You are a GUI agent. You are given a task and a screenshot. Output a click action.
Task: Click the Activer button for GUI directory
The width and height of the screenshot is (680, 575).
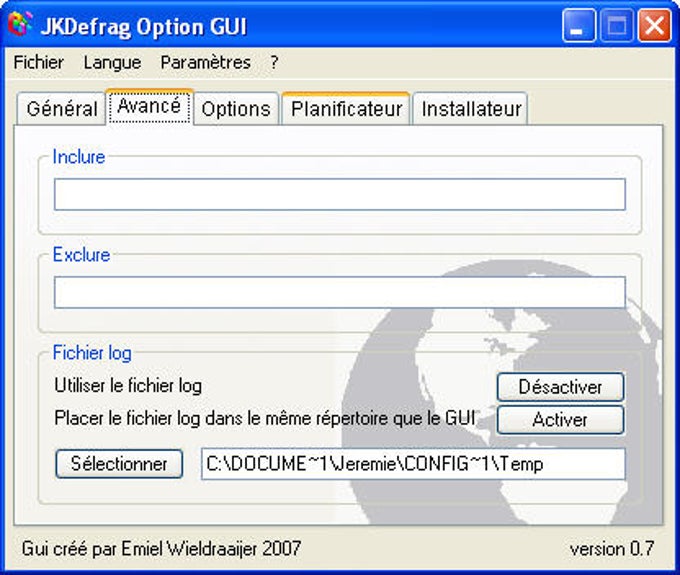(560, 419)
